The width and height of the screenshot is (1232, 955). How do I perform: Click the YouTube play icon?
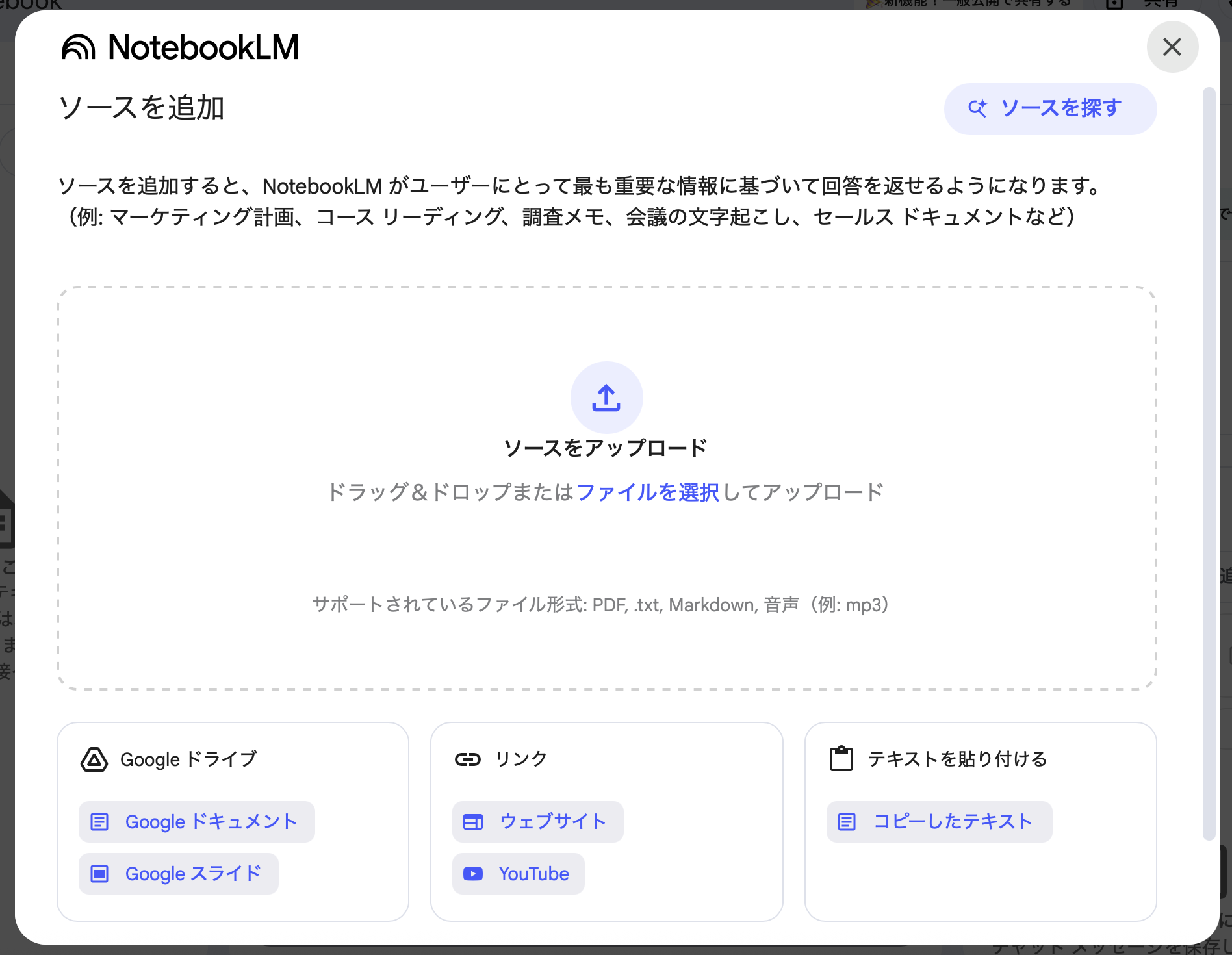pyautogui.click(x=473, y=874)
